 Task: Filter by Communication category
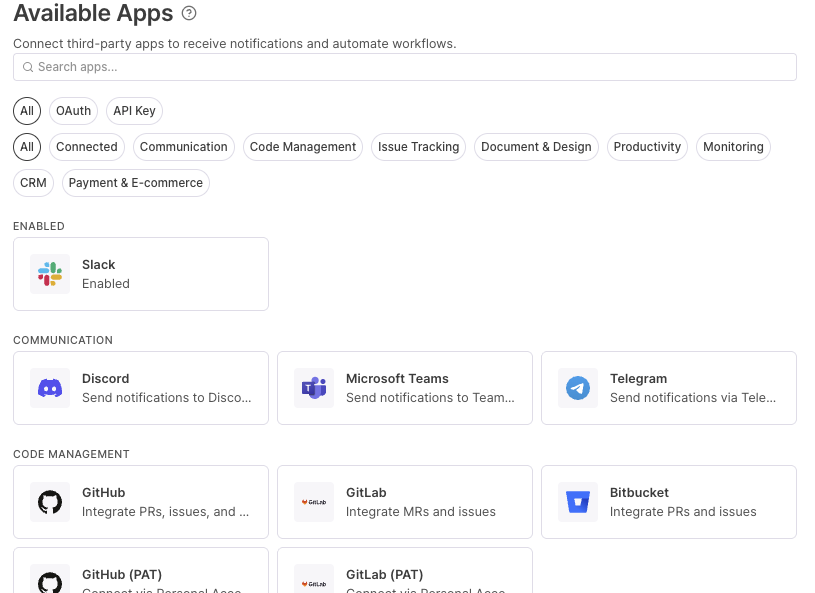pos(183,147)
